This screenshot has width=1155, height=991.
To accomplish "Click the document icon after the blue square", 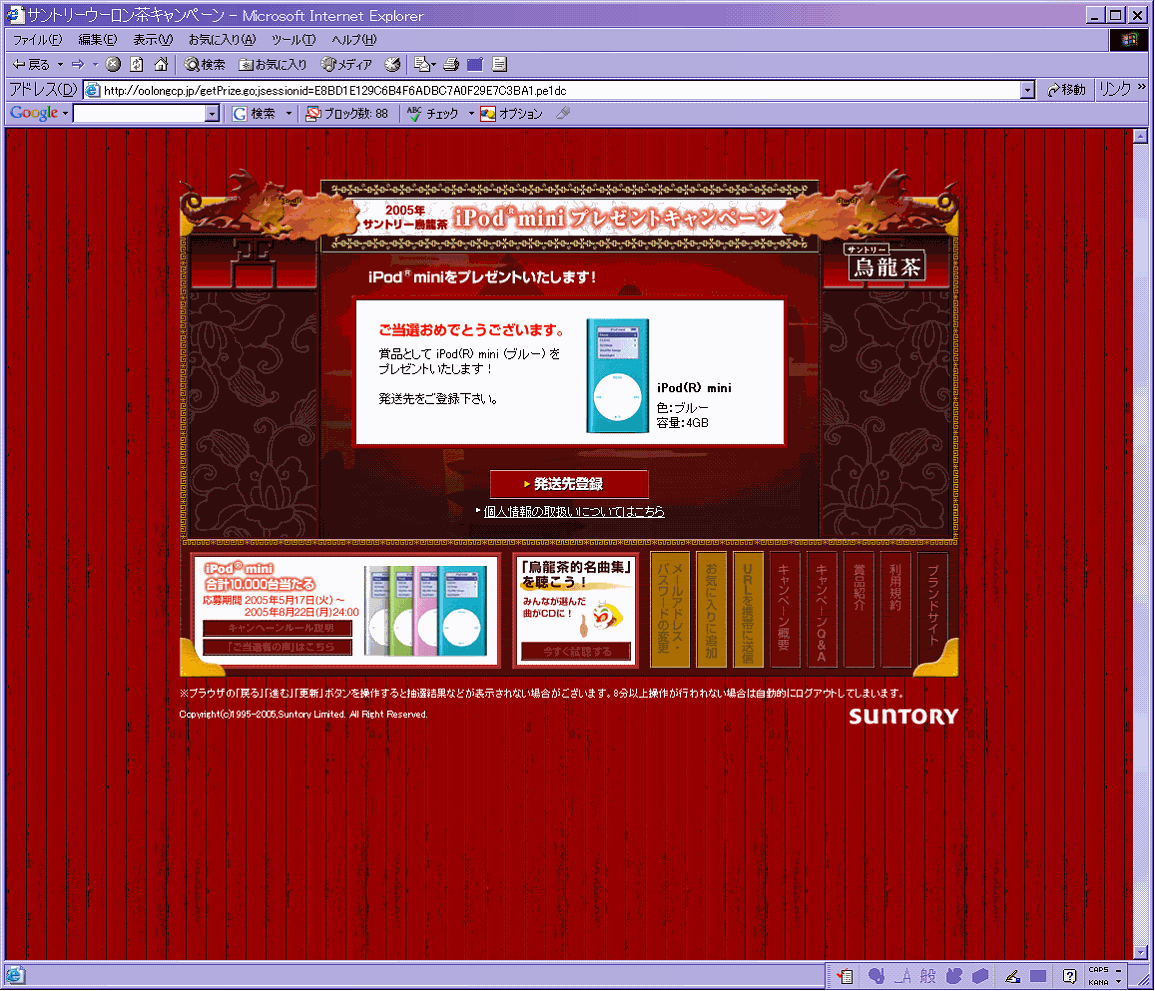I will tap(499, 65).
